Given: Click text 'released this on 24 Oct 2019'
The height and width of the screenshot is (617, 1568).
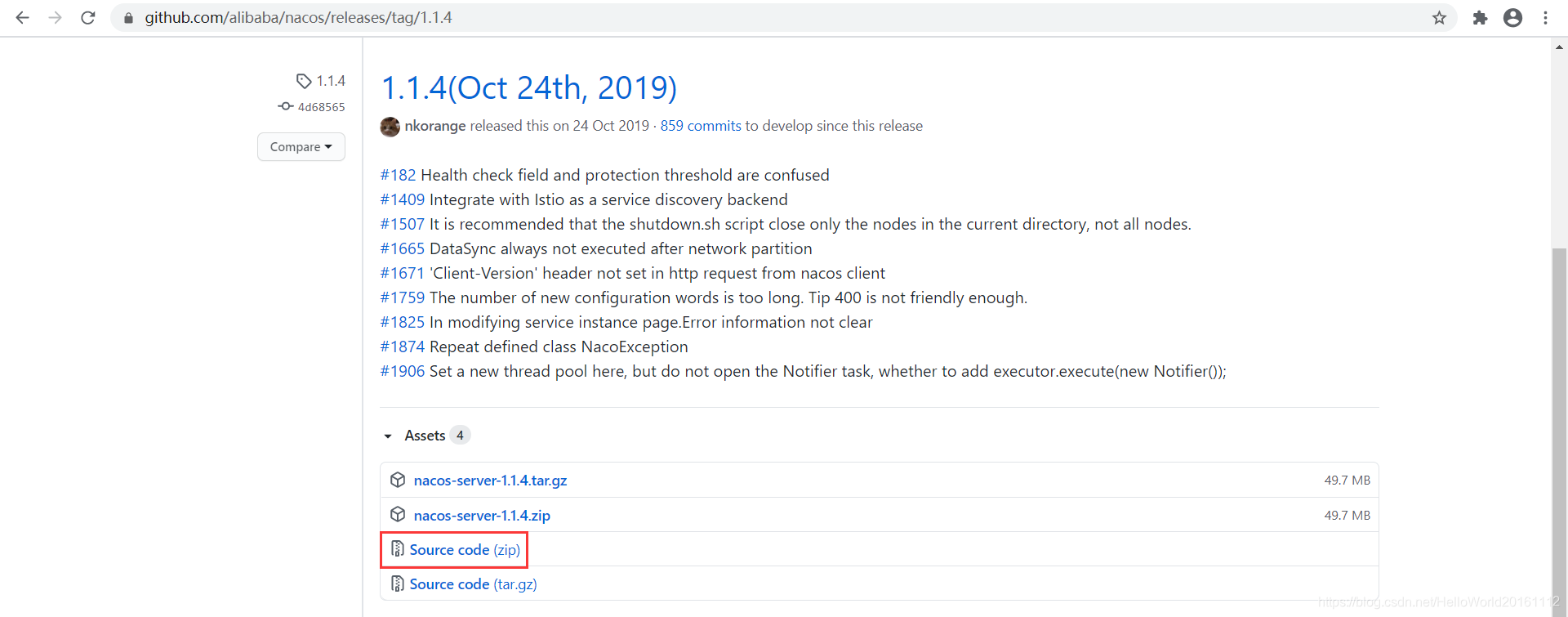Looking at the screenshot, I should tap(559, 126).
